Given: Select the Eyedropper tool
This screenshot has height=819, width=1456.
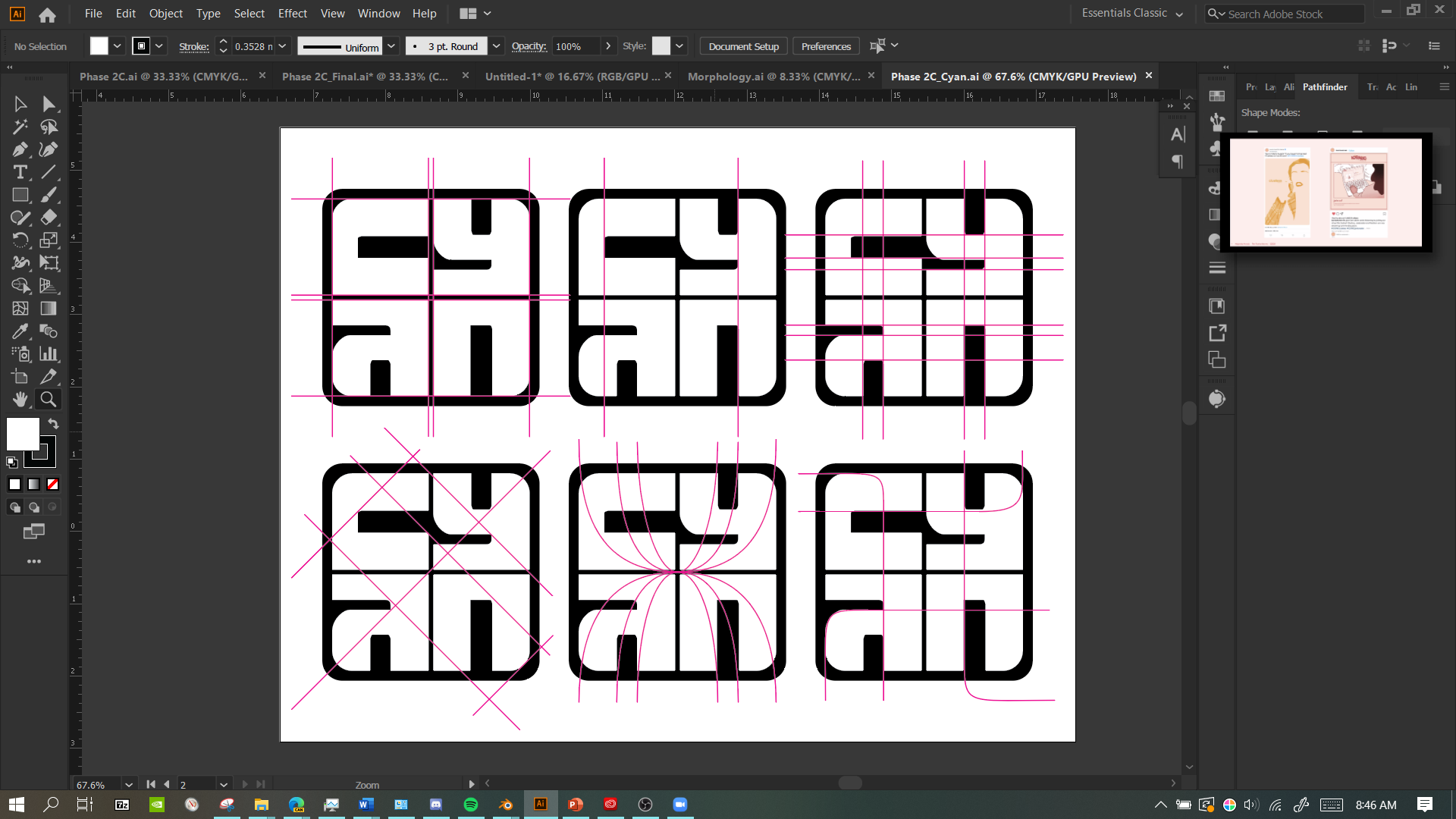Looking at the screenshot, I should pyautogui.click(x=20, y=331).
